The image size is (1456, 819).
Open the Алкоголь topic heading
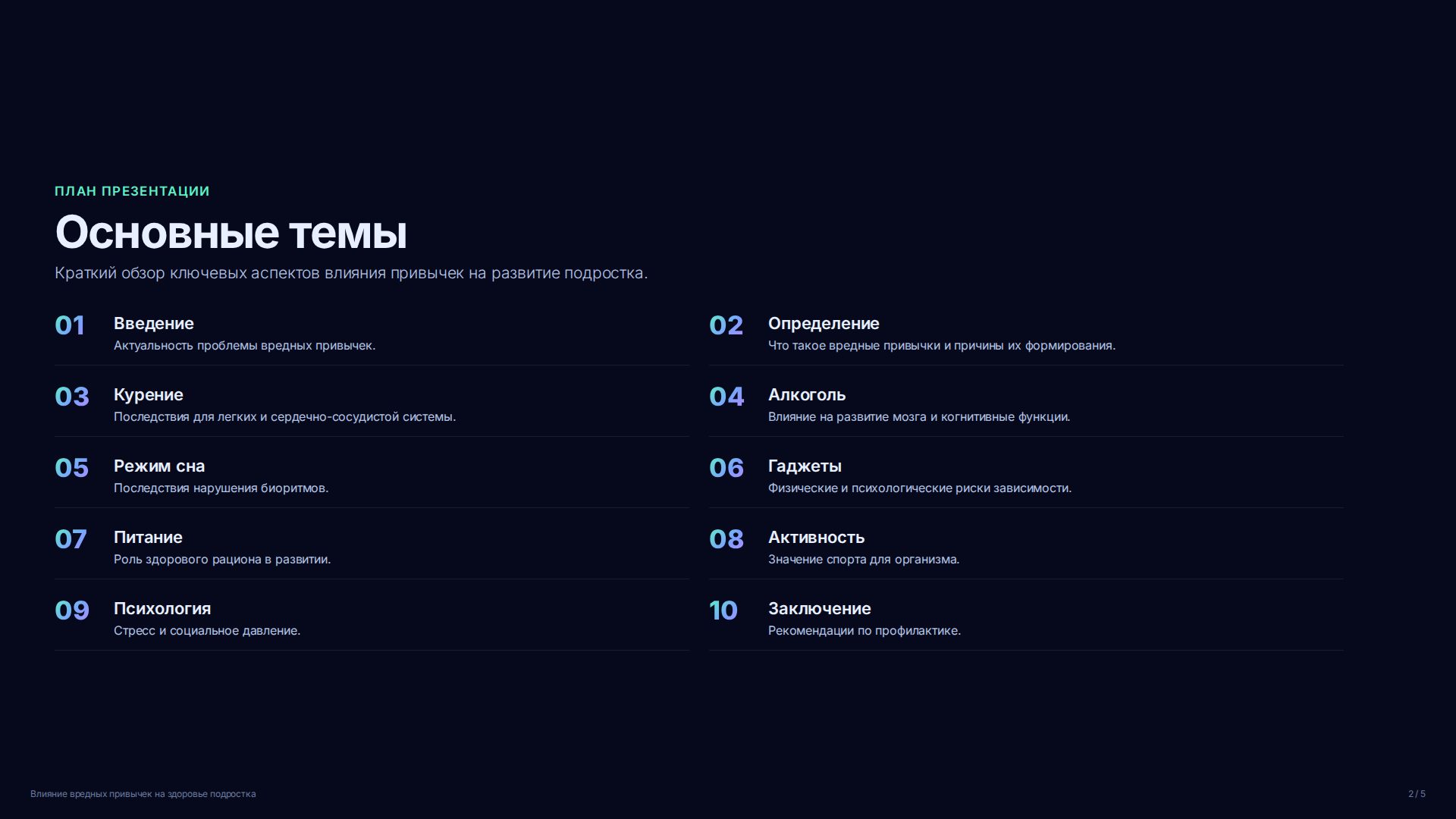tap(807, 395)
